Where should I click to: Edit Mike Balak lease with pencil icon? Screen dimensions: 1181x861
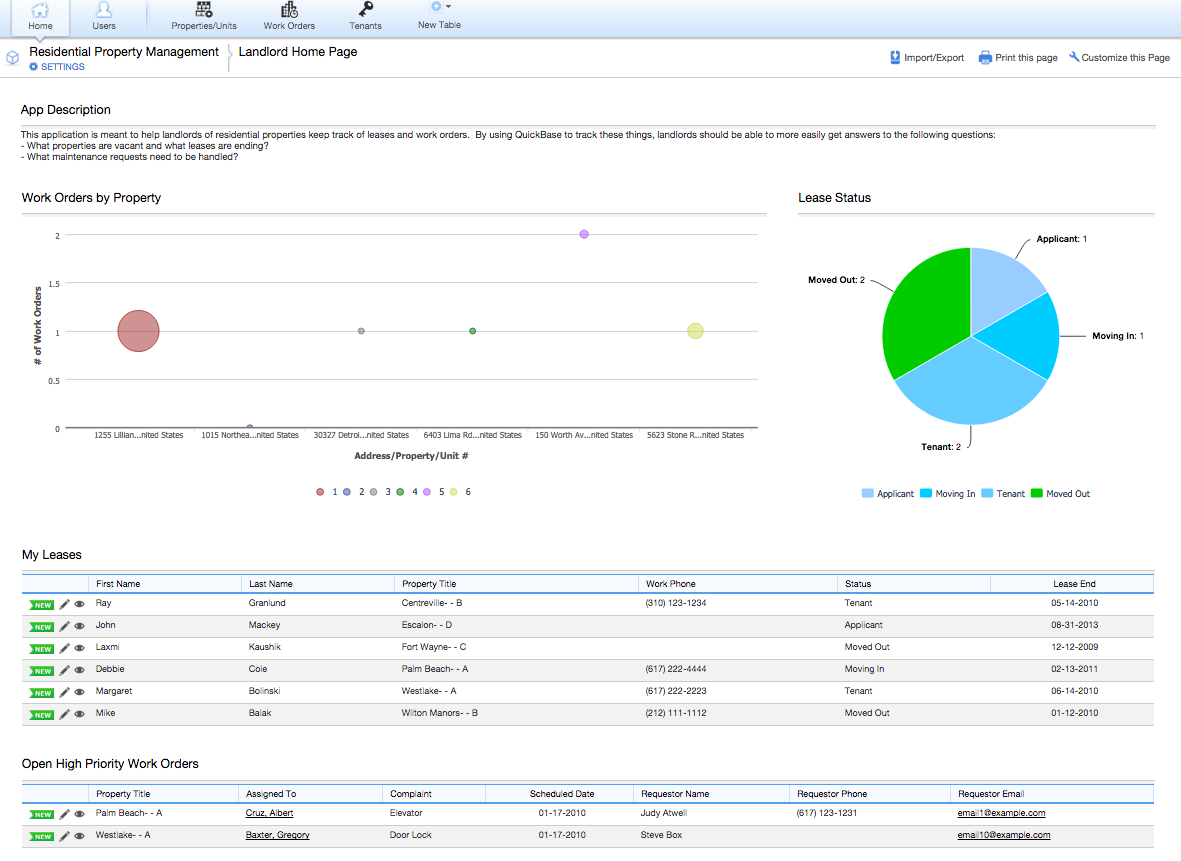pos(65,713)
